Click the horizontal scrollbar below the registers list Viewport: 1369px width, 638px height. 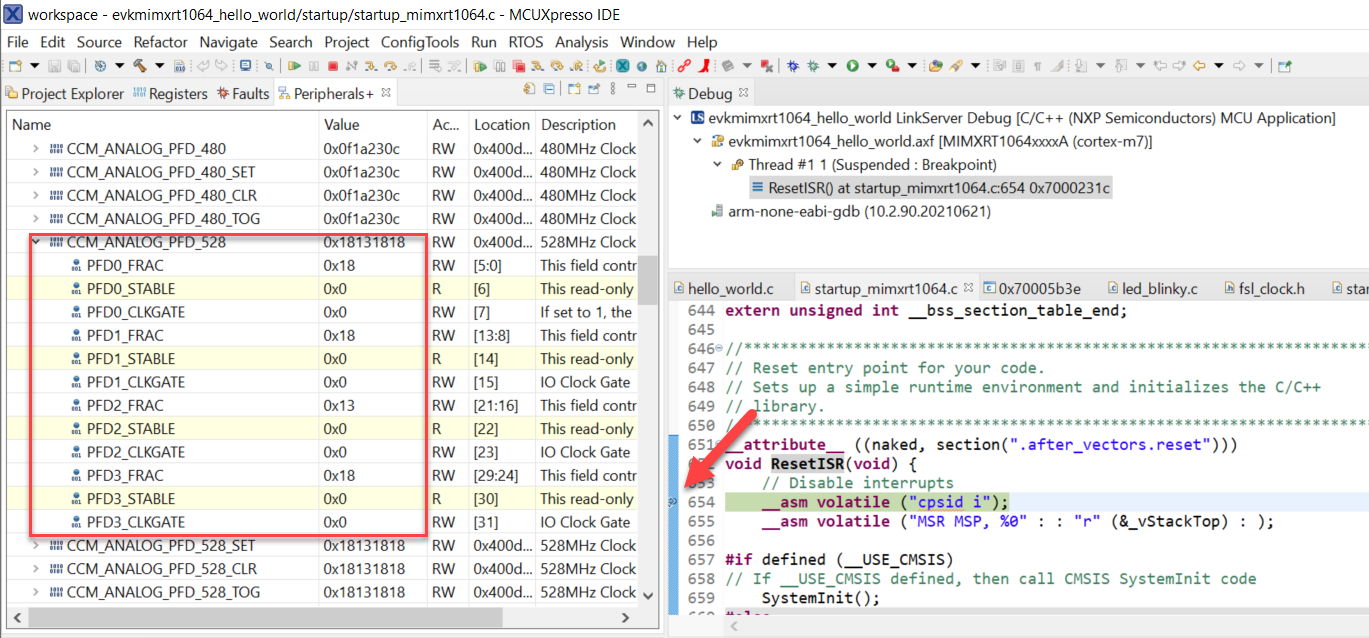tap(300, 620)
